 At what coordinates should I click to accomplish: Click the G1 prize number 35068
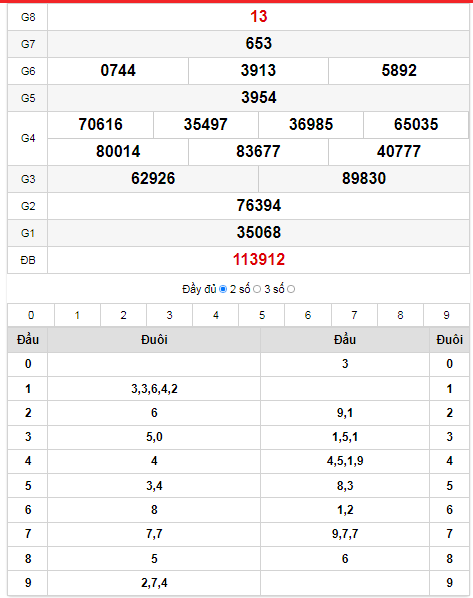tap(259, 233)
